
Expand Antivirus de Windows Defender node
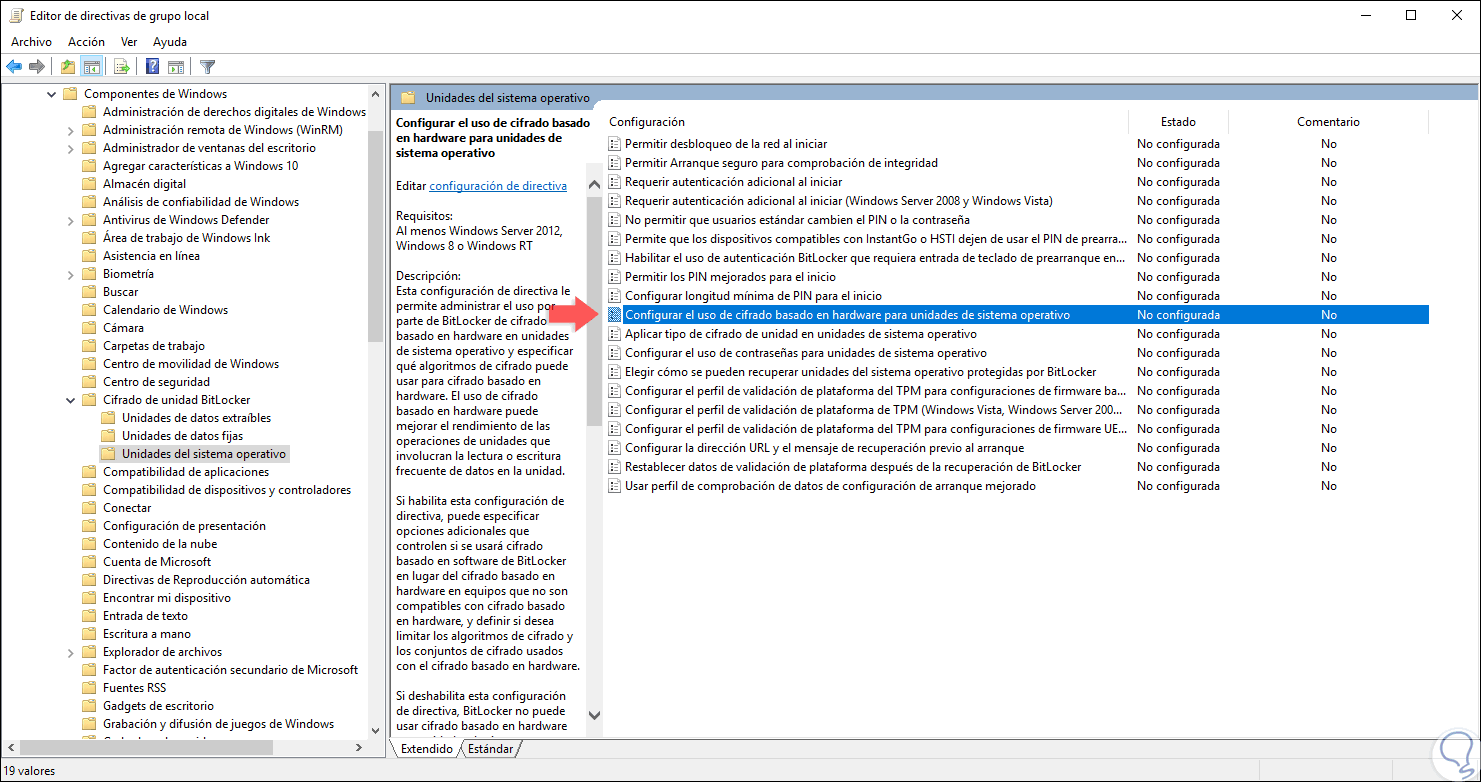pos(71,220)
